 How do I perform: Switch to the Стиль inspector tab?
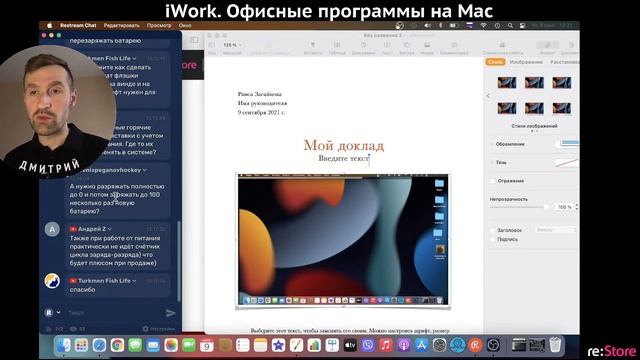(x=495, y=62)
